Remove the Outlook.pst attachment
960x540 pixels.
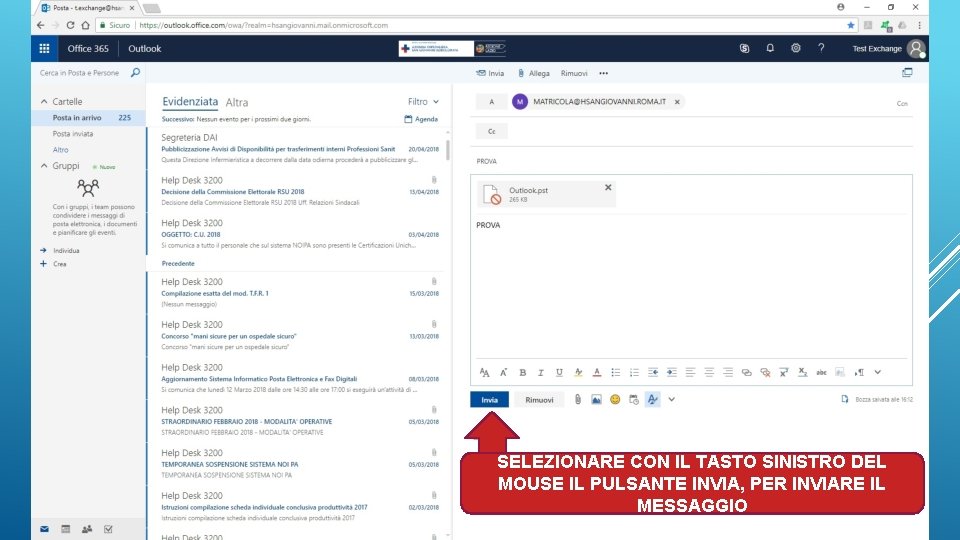(608, 187)
